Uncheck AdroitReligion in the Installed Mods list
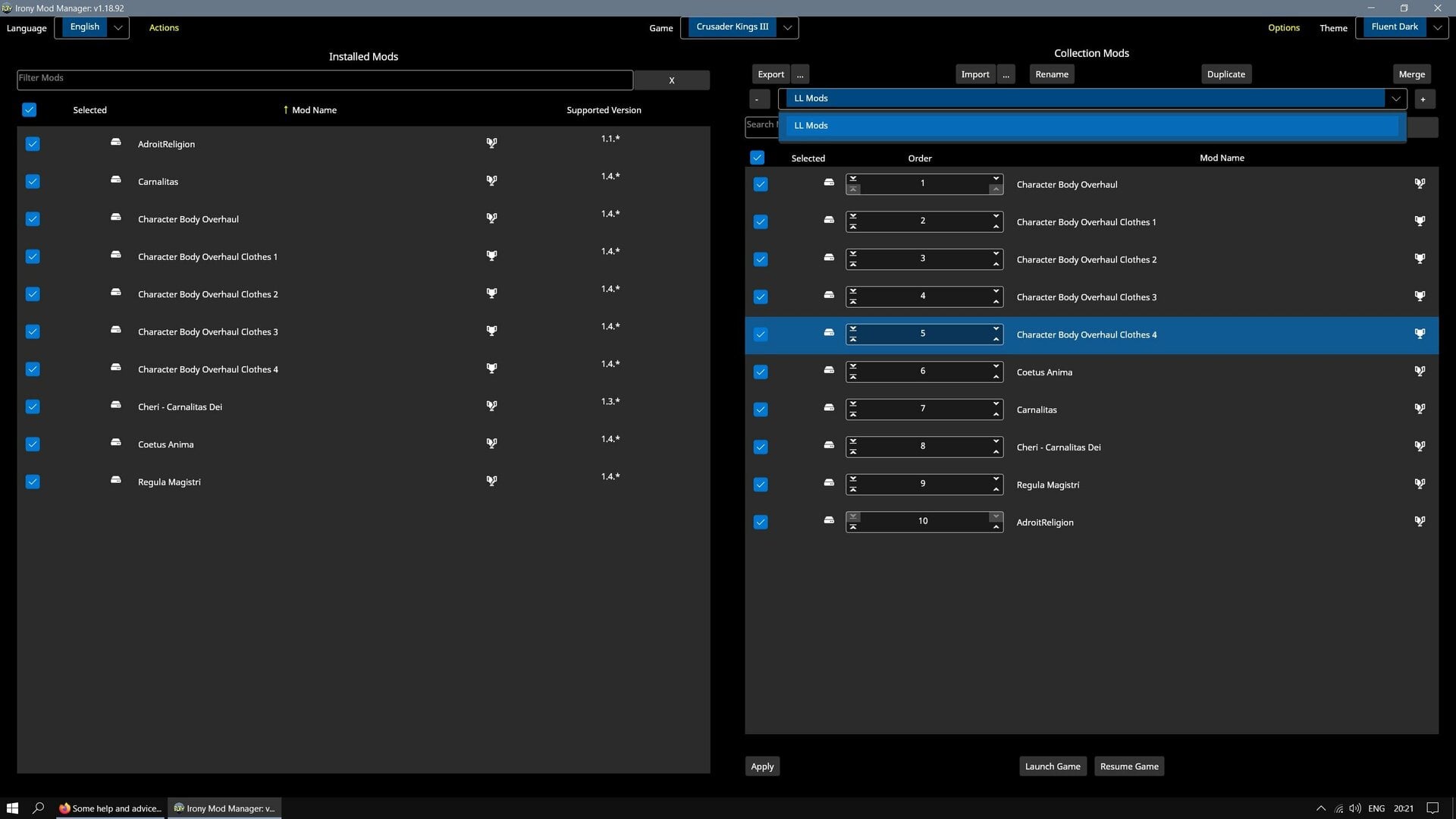 (33, 144)
